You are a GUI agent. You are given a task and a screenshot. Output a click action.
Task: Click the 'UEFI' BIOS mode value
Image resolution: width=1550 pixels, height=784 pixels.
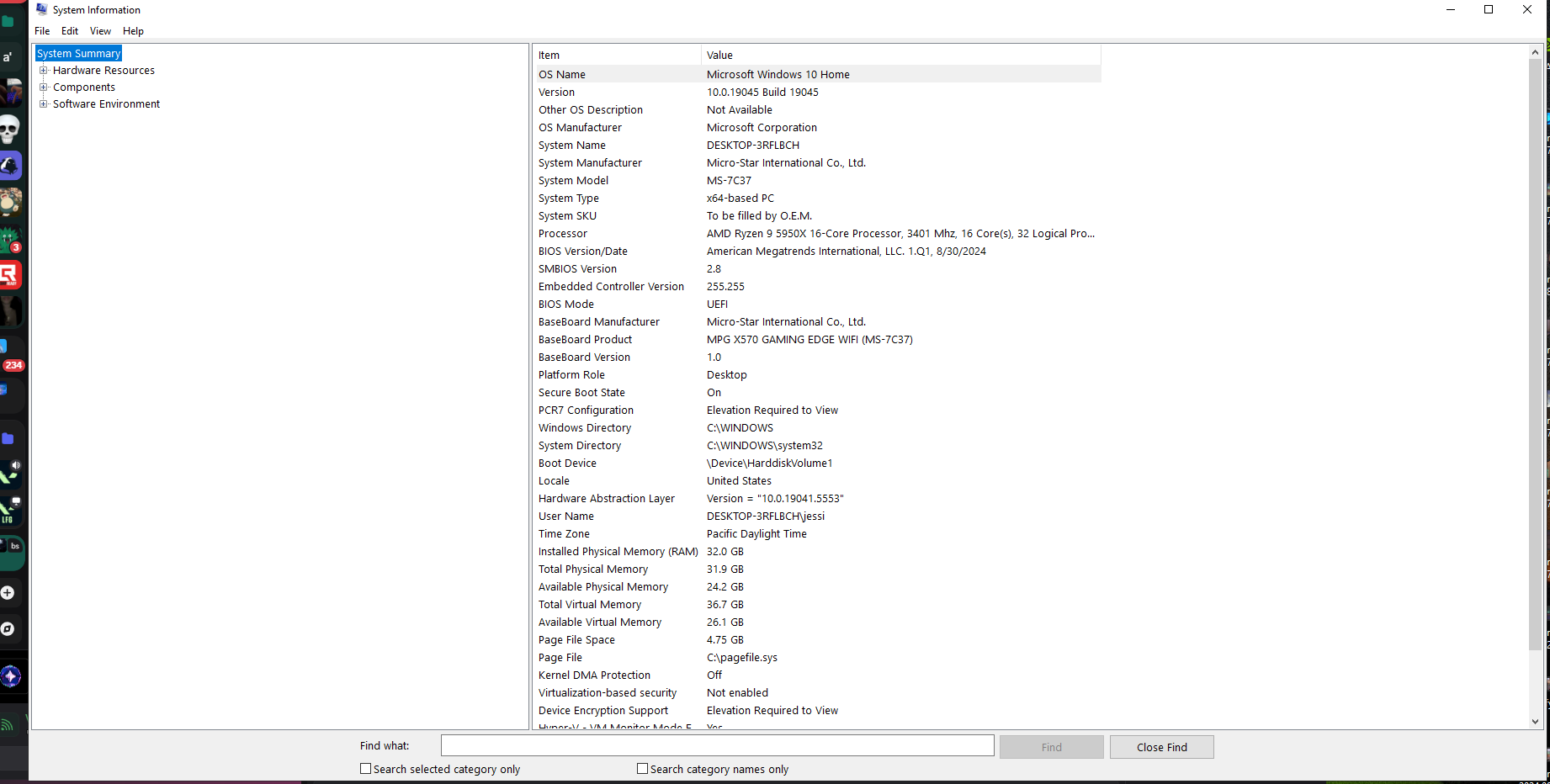(x=717, y=305)
